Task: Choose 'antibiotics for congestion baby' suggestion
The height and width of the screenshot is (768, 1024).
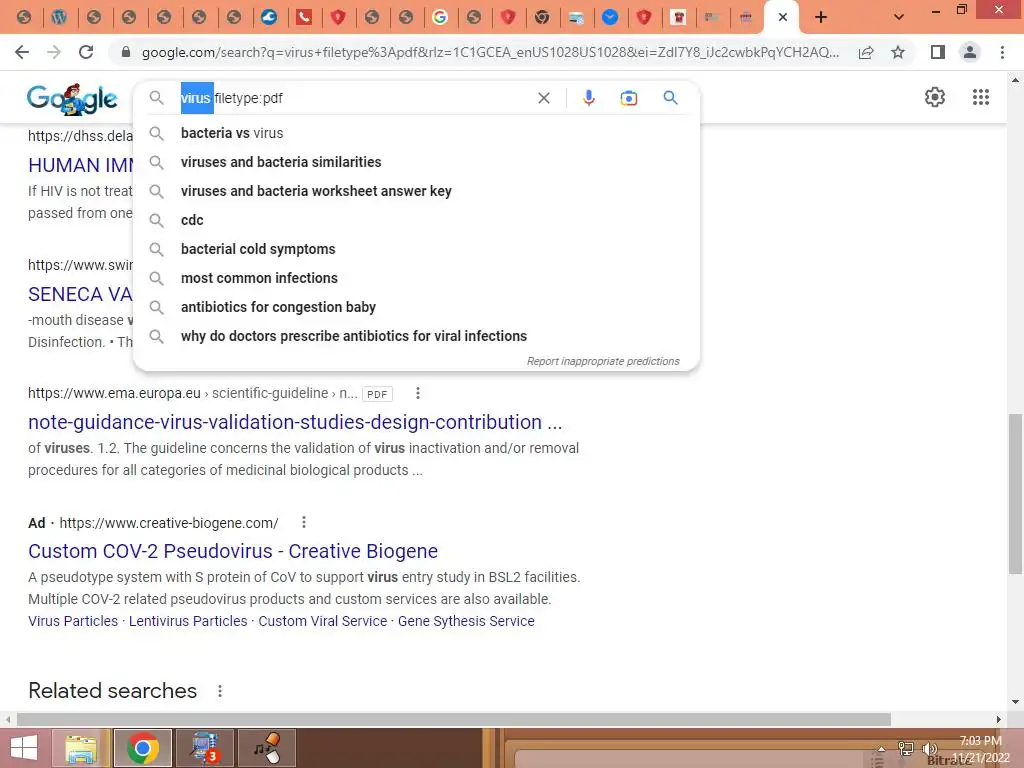Action: [x=417, y=307]
